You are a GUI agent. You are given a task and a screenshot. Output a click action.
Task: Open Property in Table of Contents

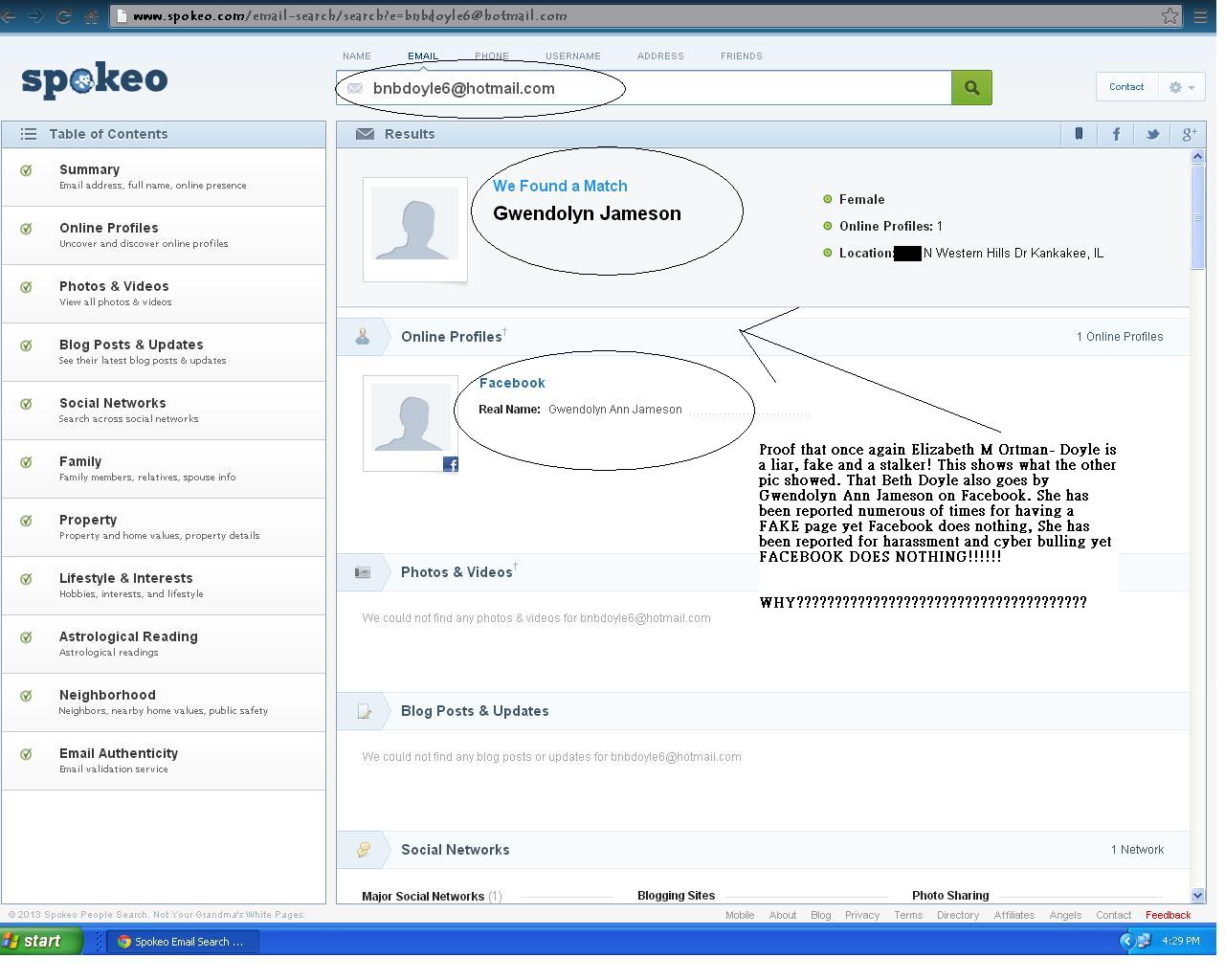pyautogui.click(x=164, y=527)
